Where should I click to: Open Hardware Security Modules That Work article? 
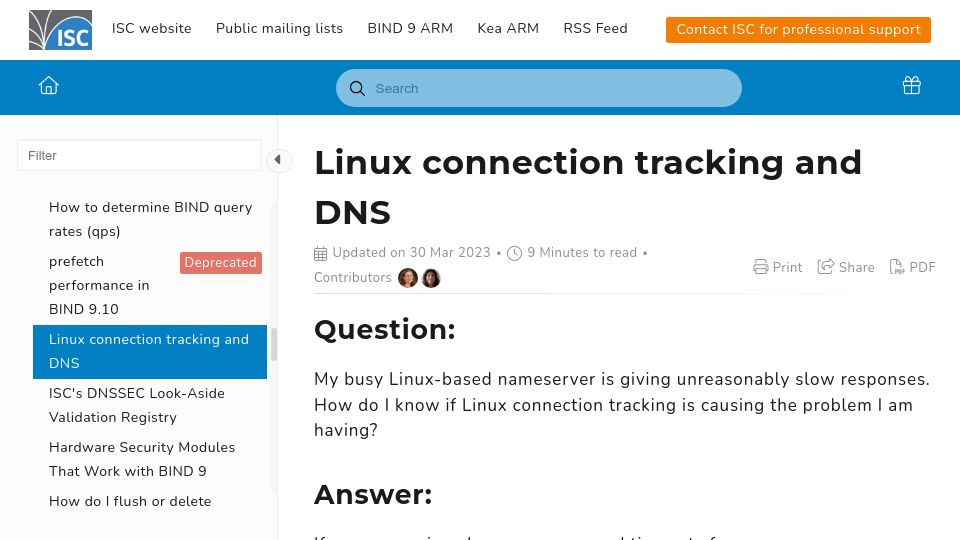coord(142,459)
